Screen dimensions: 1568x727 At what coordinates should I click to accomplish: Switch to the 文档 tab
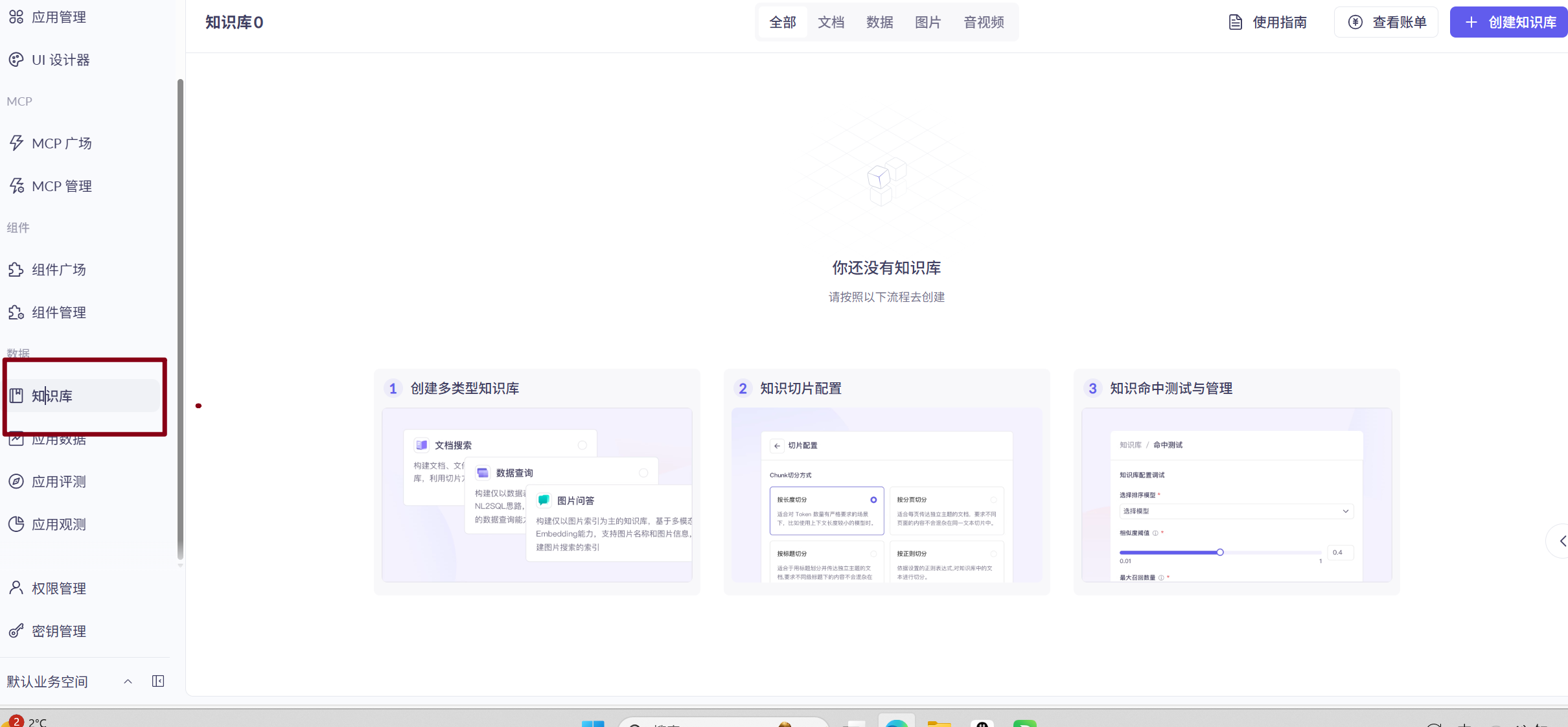[x=831, y=23]
